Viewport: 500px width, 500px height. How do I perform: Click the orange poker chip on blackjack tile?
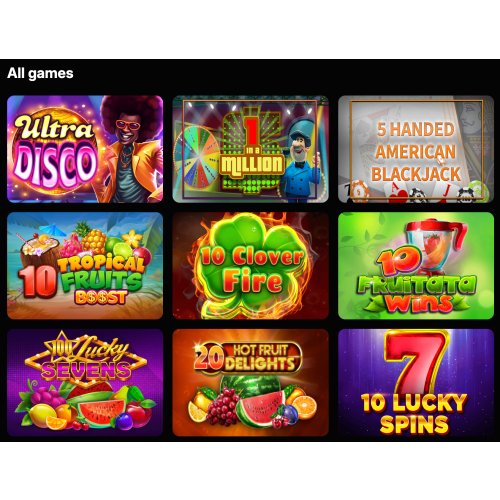[x=358, y=192]
